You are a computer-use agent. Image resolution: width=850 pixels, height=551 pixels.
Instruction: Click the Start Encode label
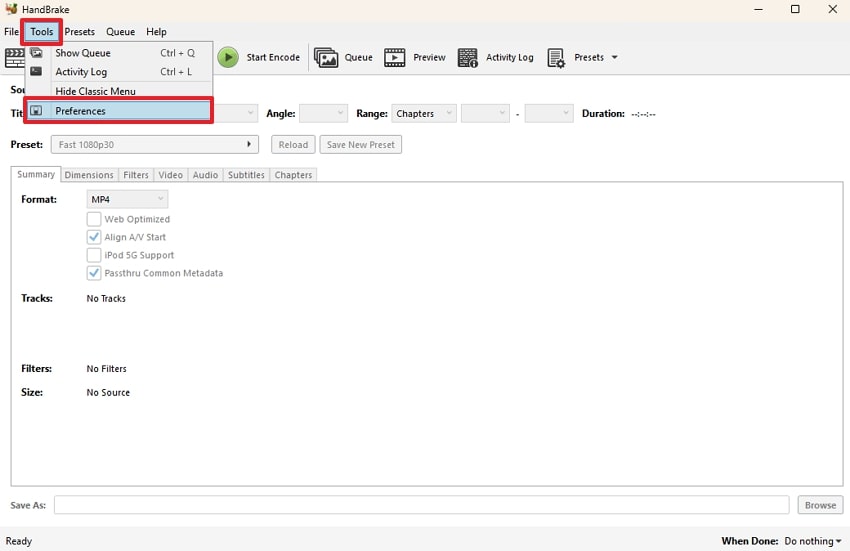pyautogui.click(x=273, y=57)
